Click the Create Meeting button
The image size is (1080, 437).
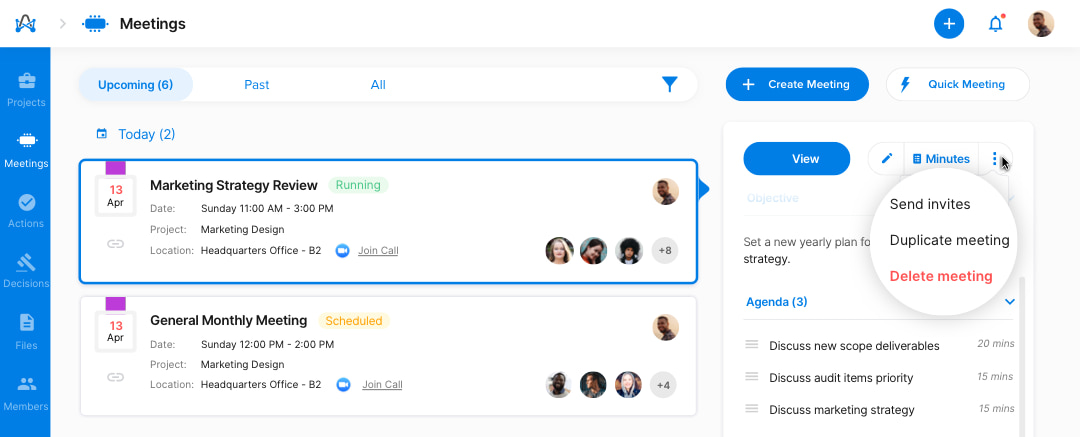797,84
